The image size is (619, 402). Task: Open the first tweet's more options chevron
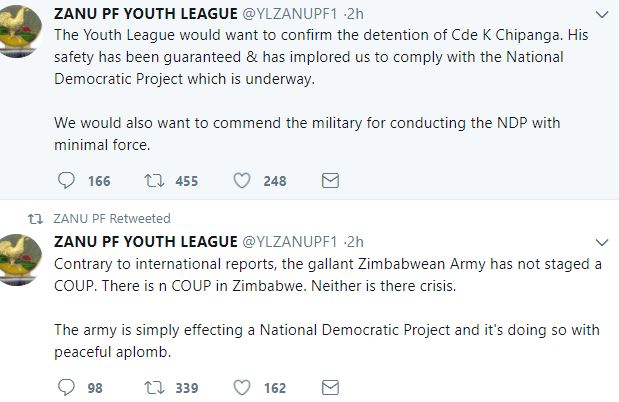[600, 15]
